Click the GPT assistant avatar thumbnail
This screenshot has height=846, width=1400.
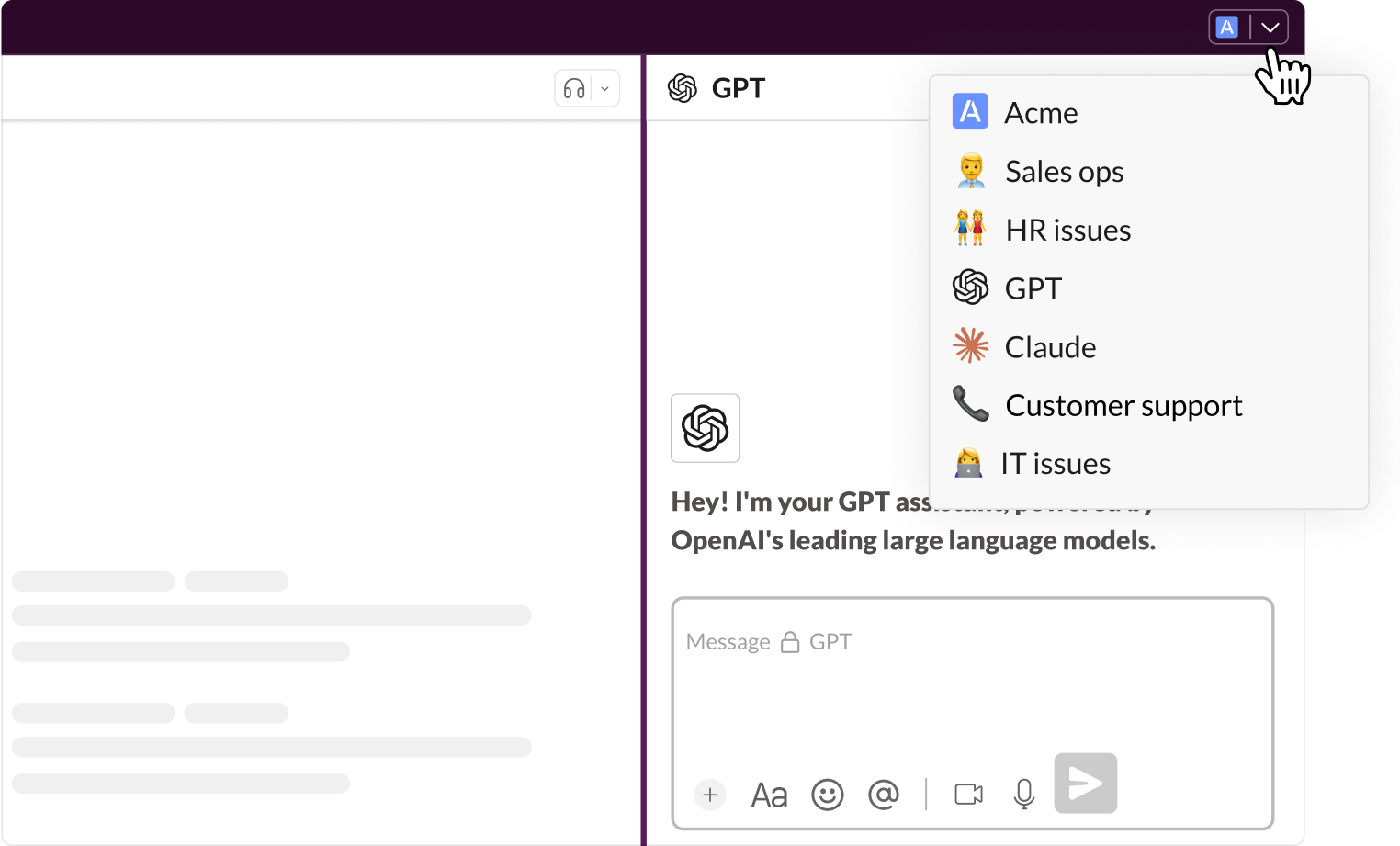click(706, 428)
